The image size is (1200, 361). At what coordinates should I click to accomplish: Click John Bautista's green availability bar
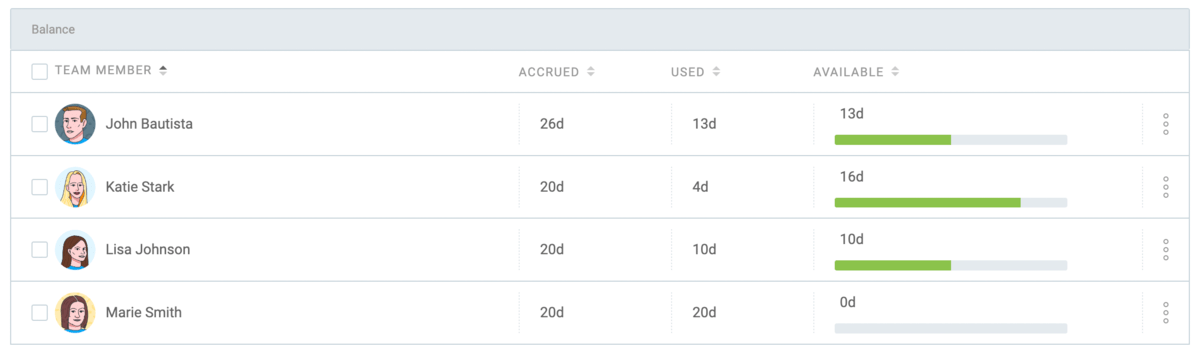tap(892, 140)
